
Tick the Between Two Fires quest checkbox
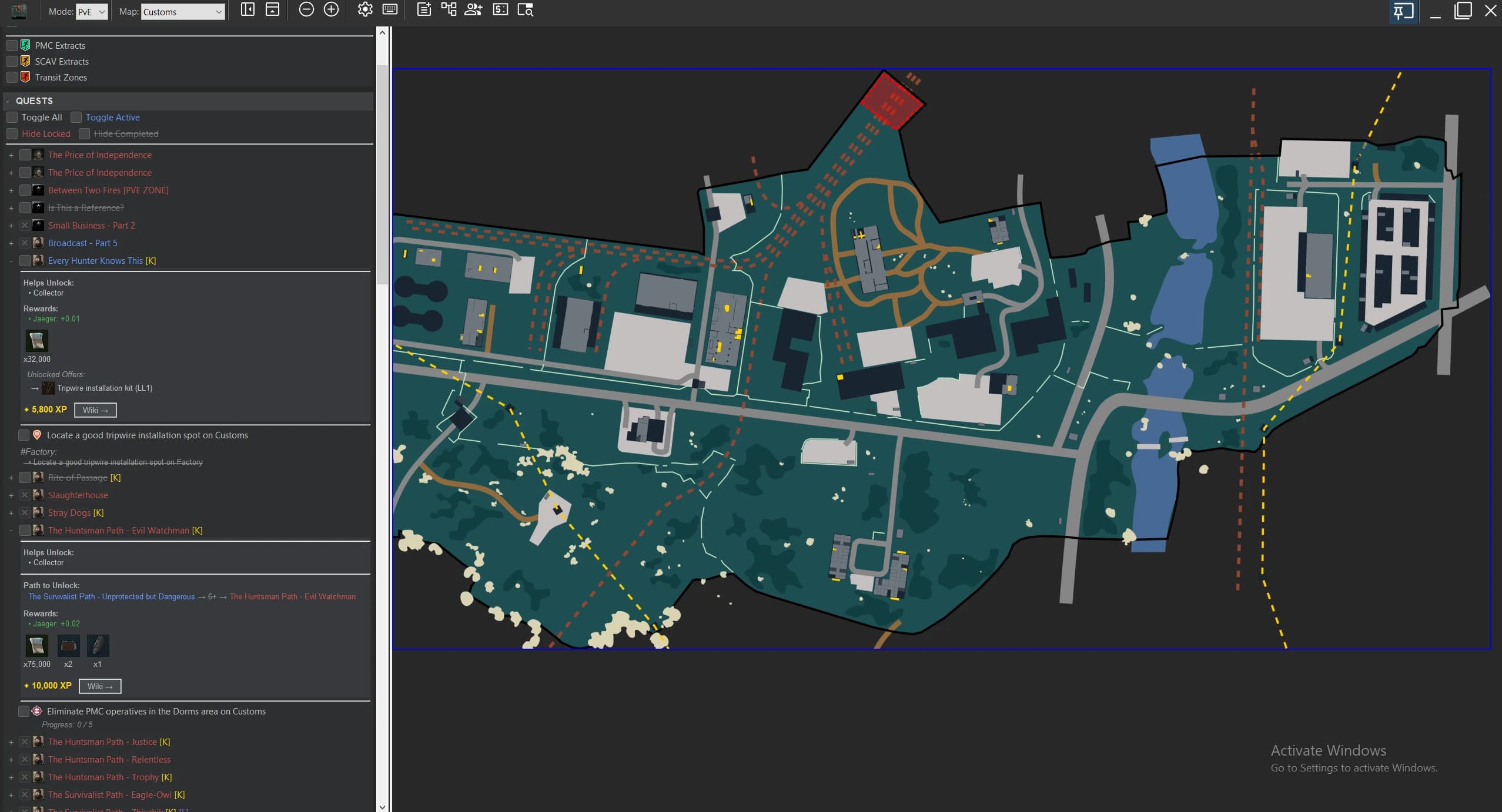(25, 190)
